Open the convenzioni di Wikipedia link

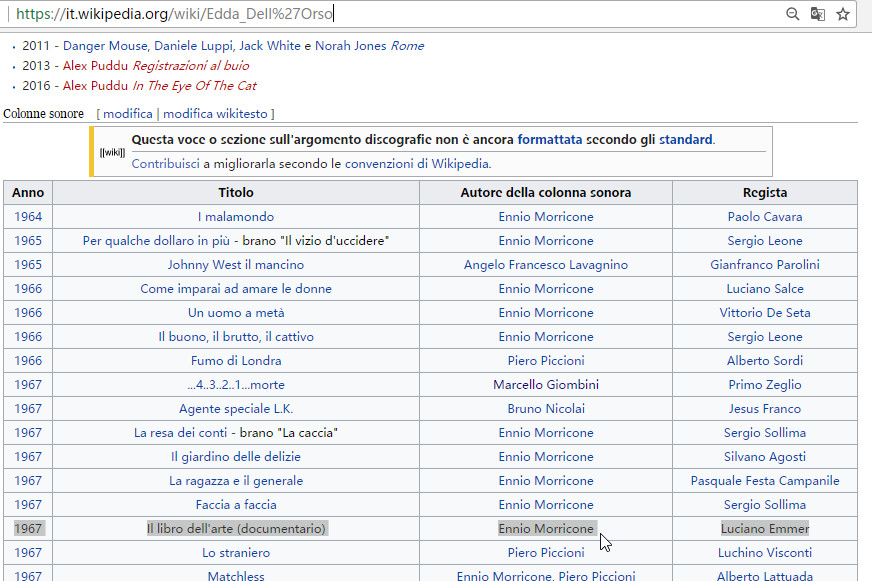[417, 164]
